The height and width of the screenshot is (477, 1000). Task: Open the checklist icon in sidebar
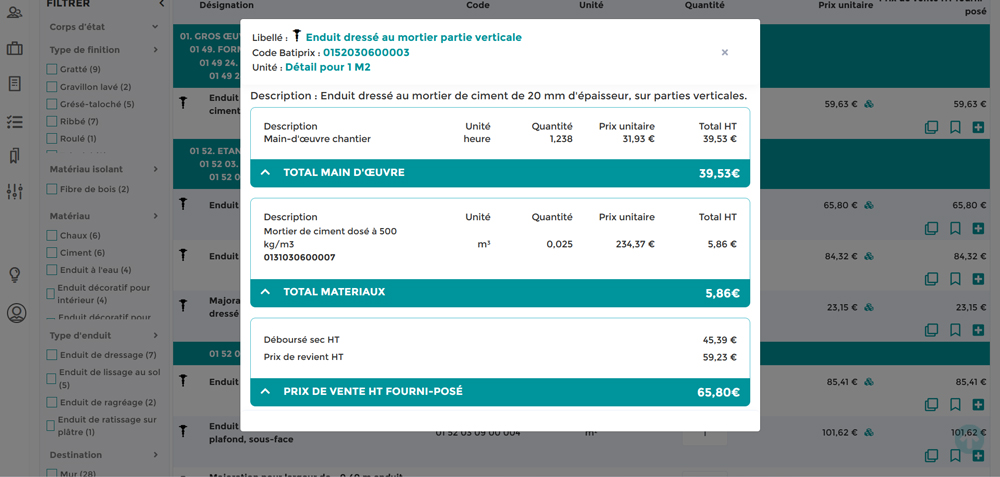(15, 121)
